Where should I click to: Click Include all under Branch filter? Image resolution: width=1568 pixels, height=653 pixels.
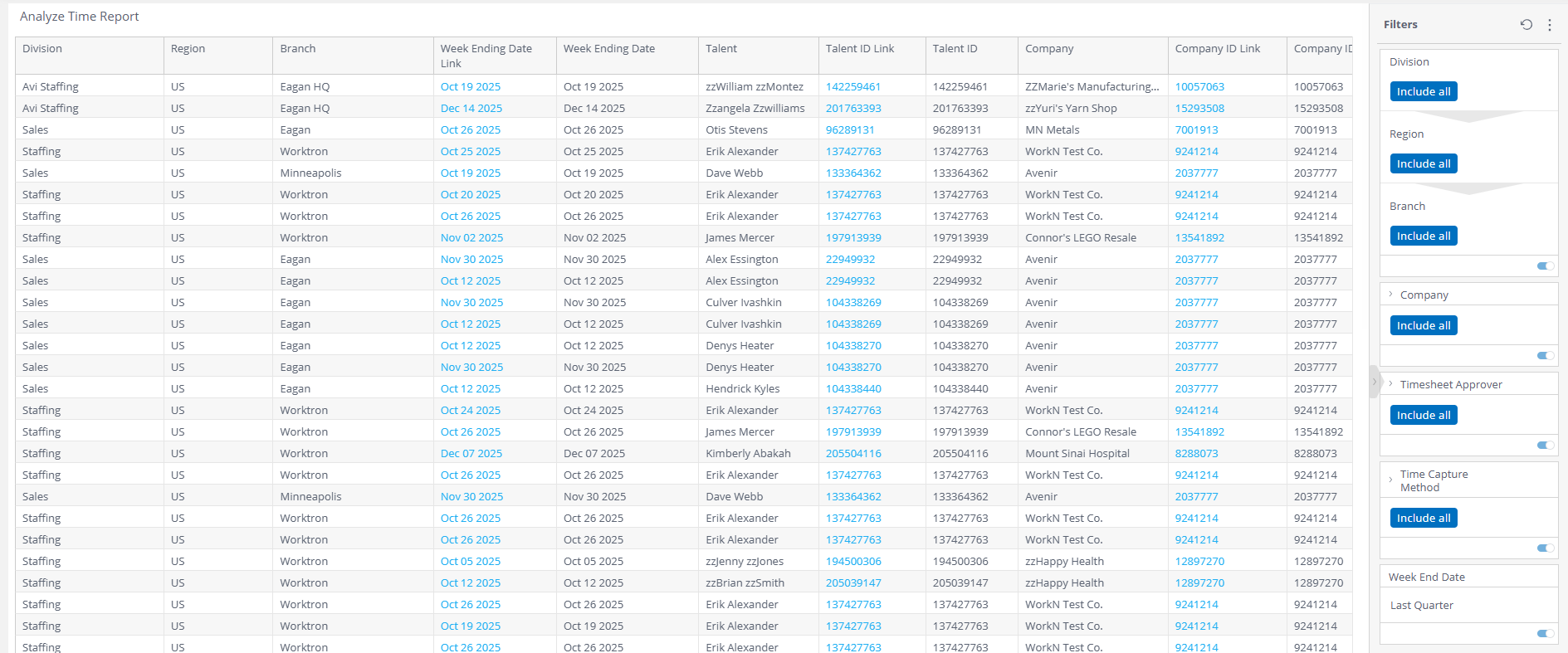[1424, 236]
